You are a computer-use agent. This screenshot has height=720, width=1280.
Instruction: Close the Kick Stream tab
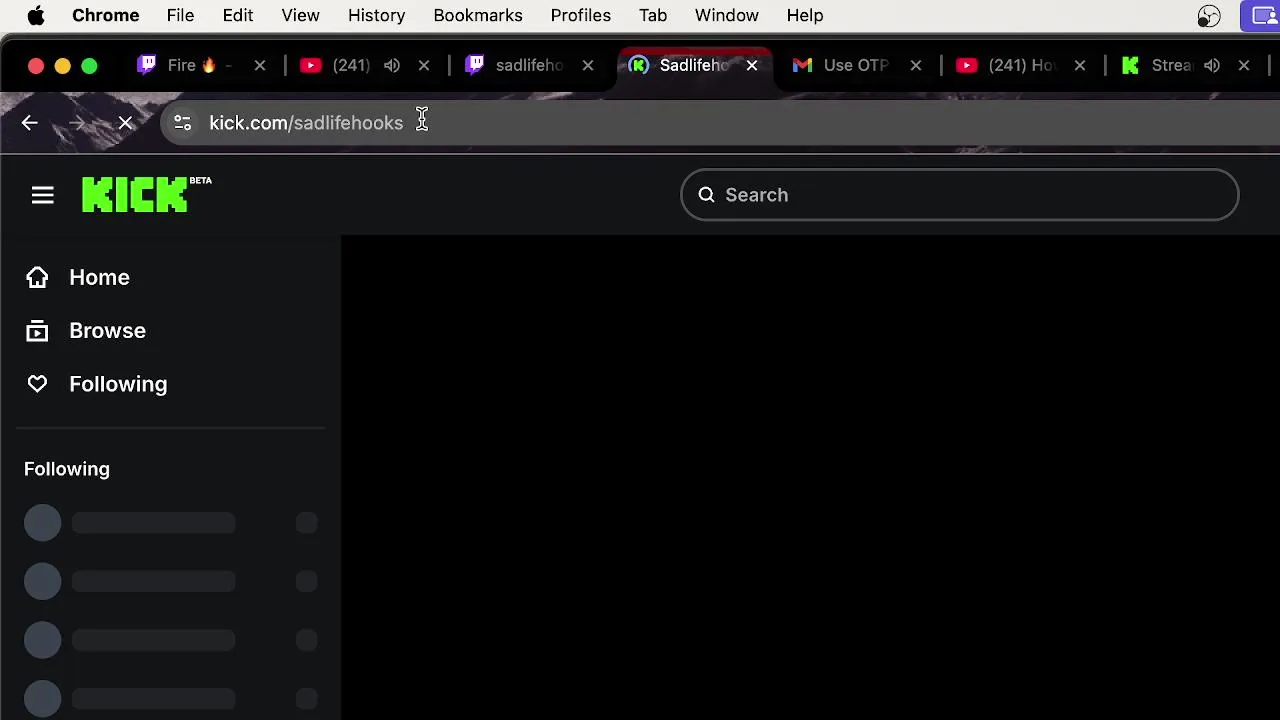[1244, 65]
